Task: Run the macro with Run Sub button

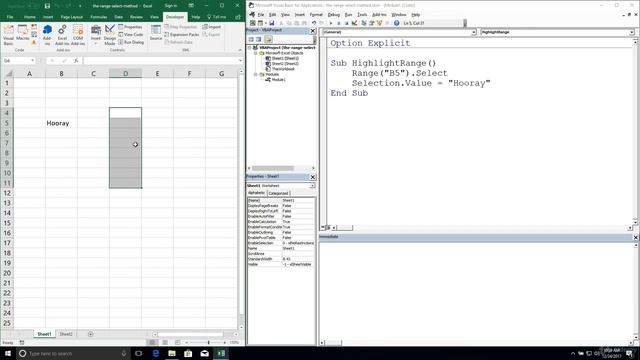Action: 331,23
